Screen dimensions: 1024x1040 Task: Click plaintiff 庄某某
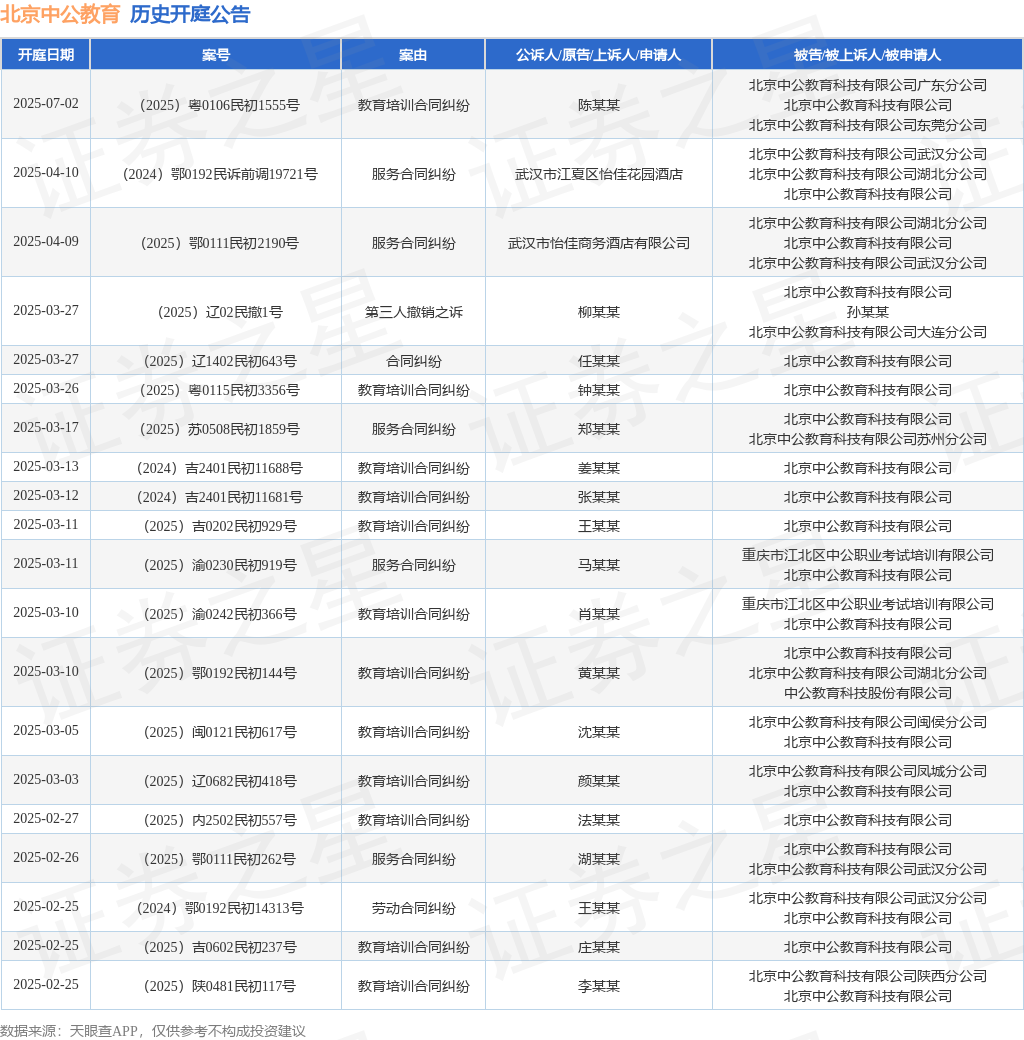(x=598, y=947)
